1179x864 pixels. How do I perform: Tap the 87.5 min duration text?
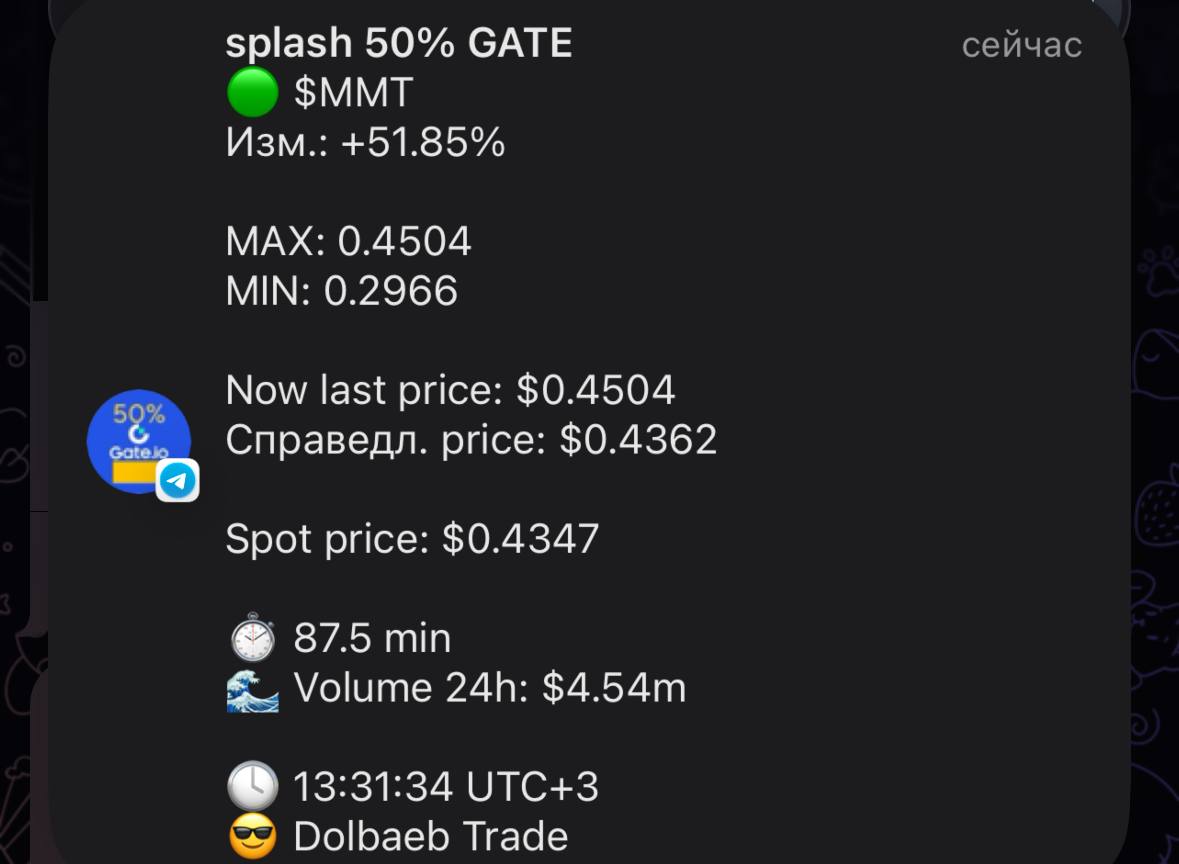pyautogui.click(x=372, y=638)
